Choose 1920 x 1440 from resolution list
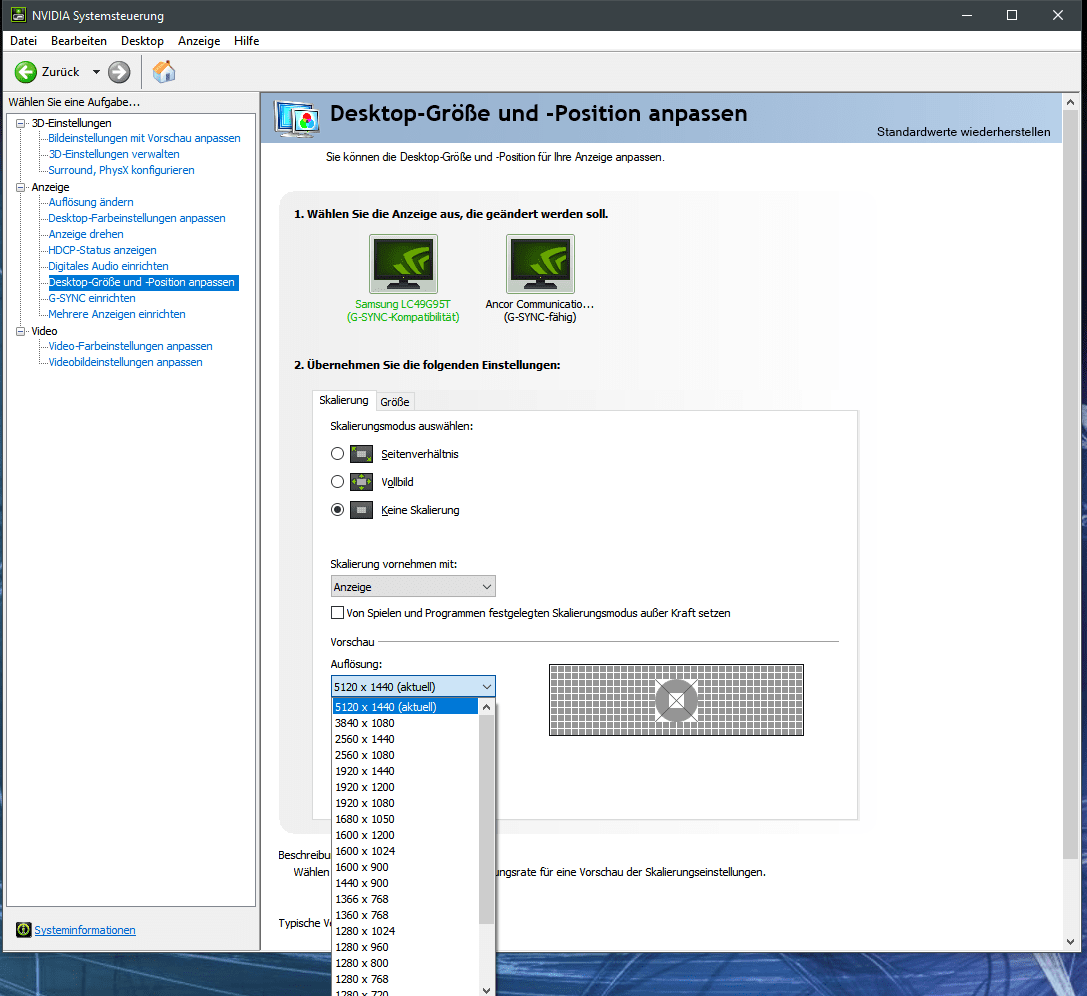1087x996 pixels. coord(406,771)
